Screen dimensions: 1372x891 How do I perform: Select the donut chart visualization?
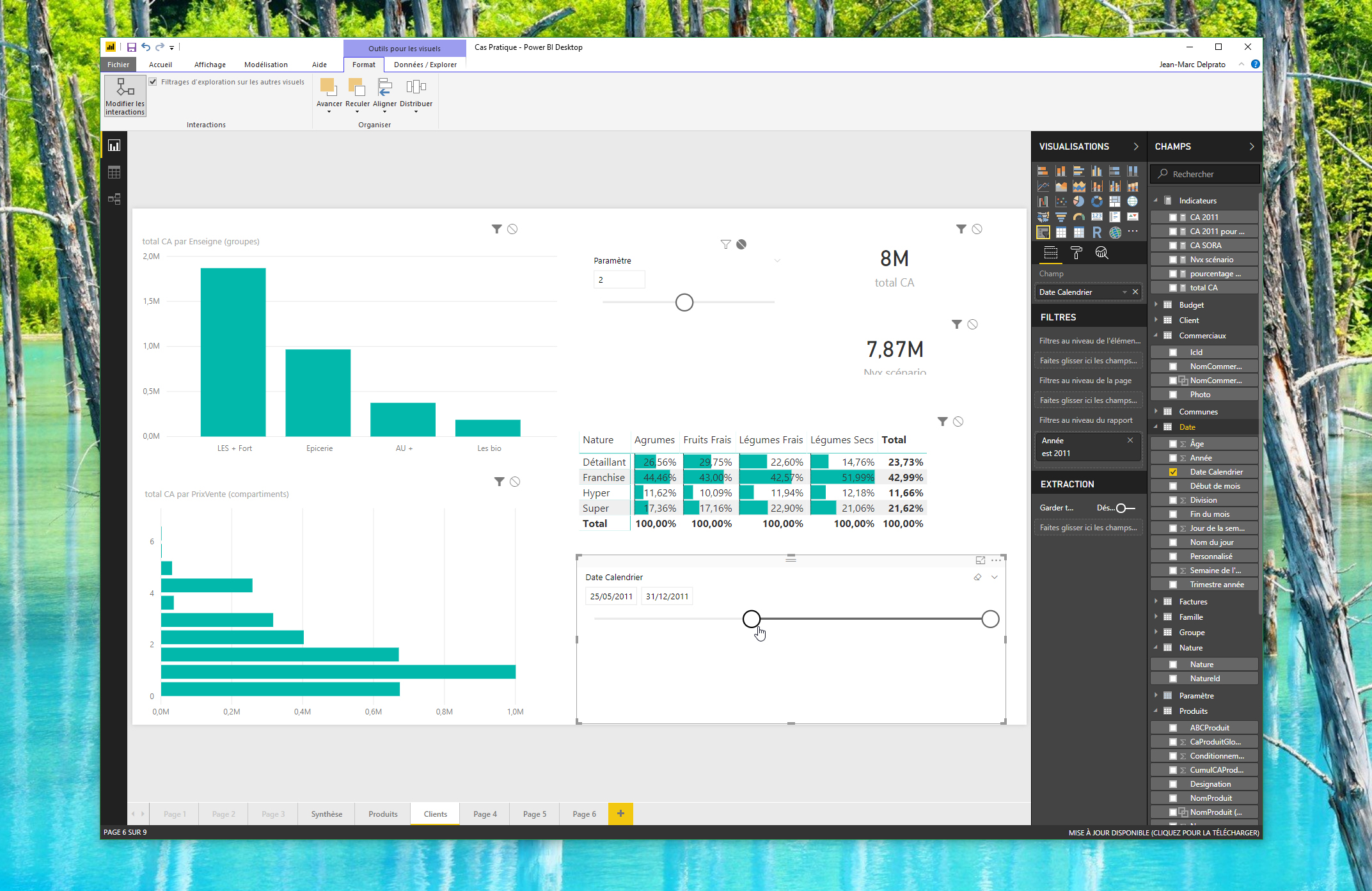coord(1096,201)
